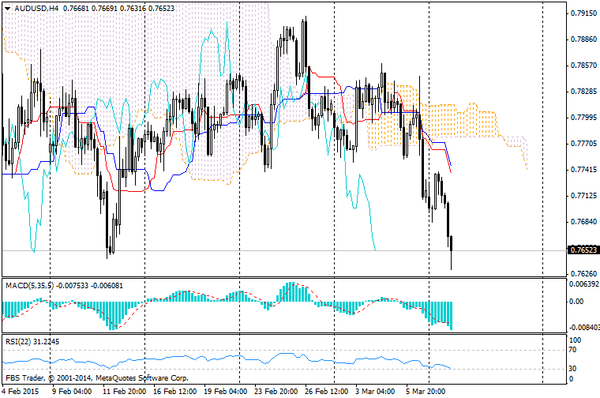Click the 26 Feb 12:00 time label

(x=326, y=391)
